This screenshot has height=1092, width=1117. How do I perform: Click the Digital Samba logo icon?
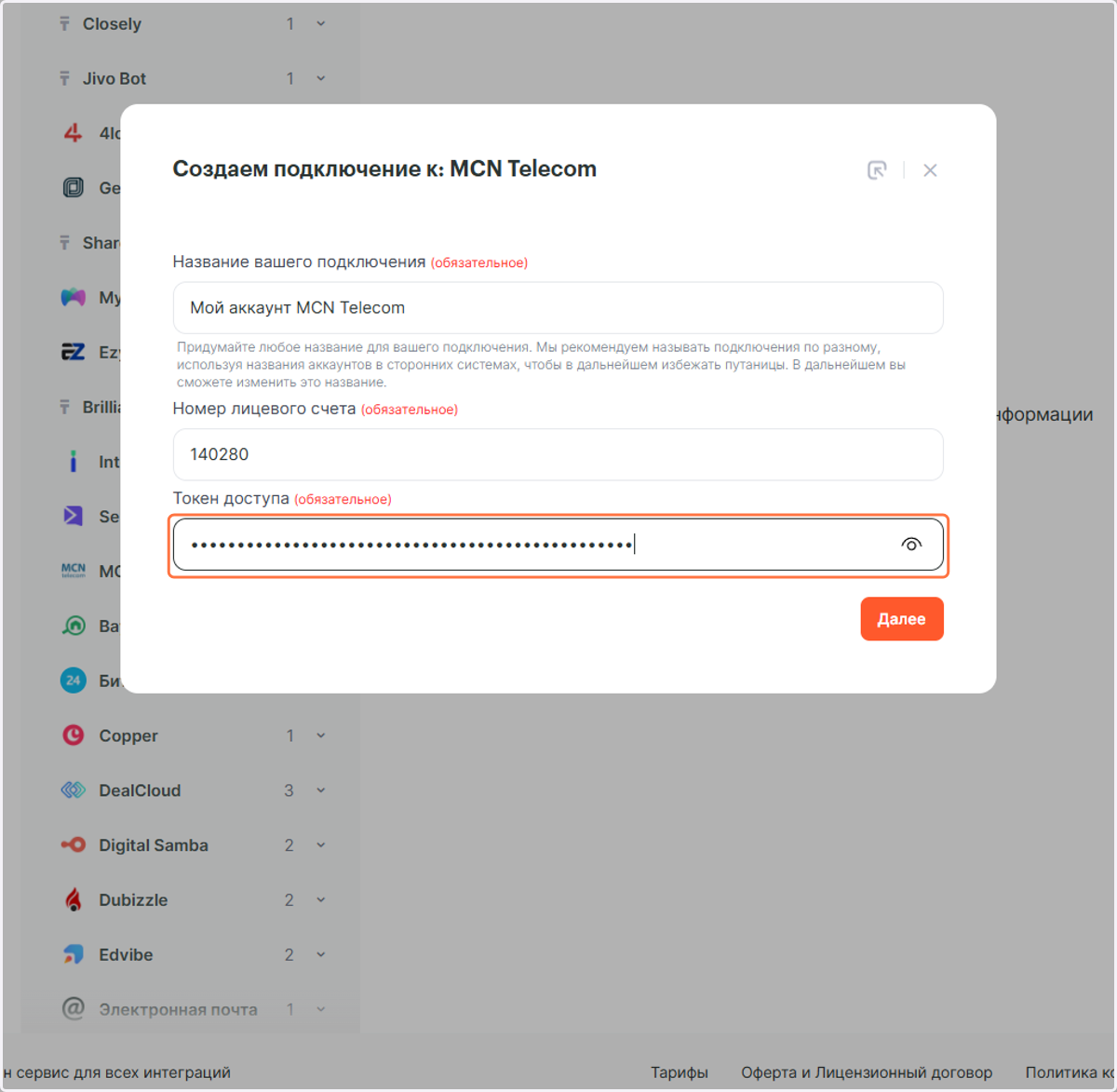(74, 845)
